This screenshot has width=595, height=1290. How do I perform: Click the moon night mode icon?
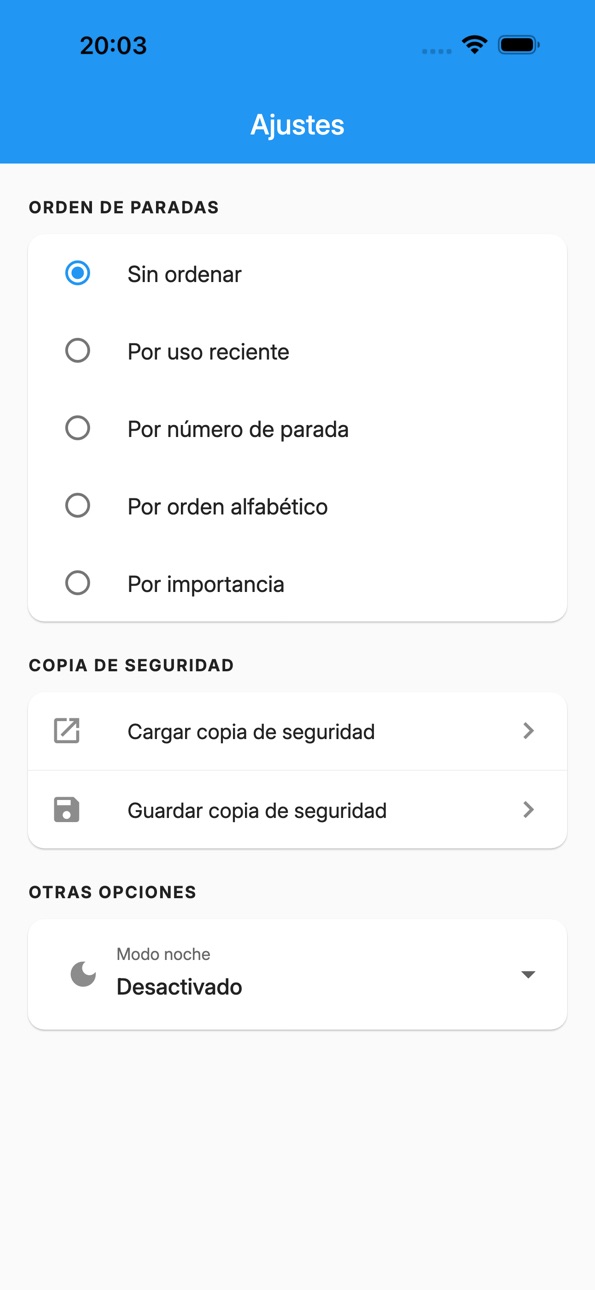[x=83, y=973]
